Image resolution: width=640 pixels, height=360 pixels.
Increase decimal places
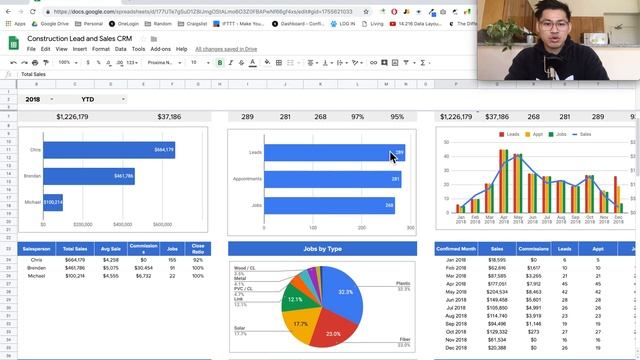point(120,63)
